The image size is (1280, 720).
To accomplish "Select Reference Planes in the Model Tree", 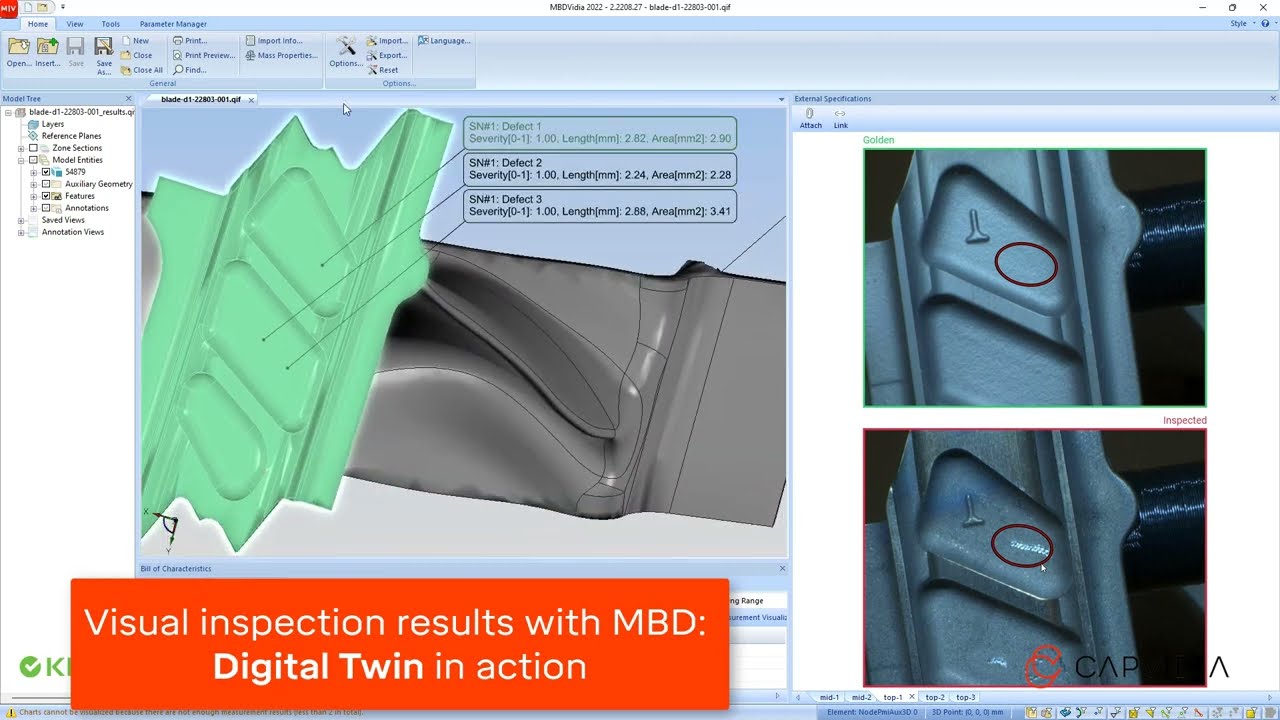I will pos(71,136).
